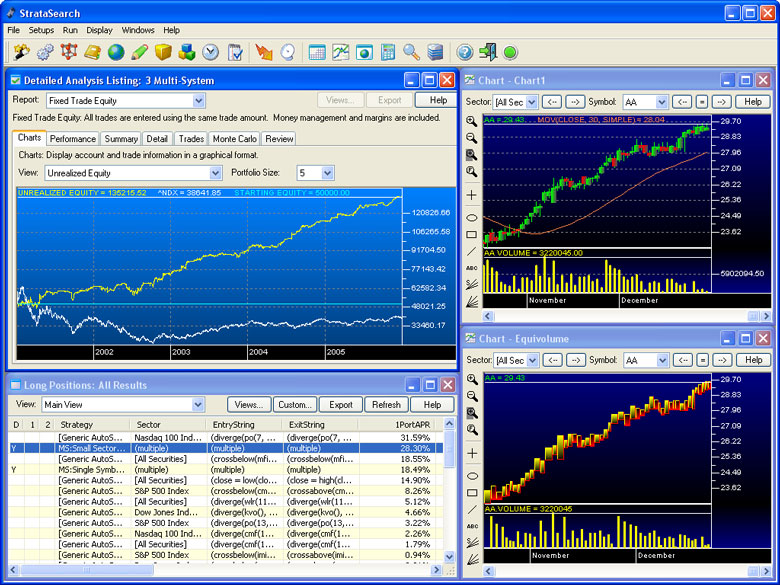Select the rectangle drawing tool in Equivolume chart
The height and width of the screenshot is (585, 780).
point(471,493)
